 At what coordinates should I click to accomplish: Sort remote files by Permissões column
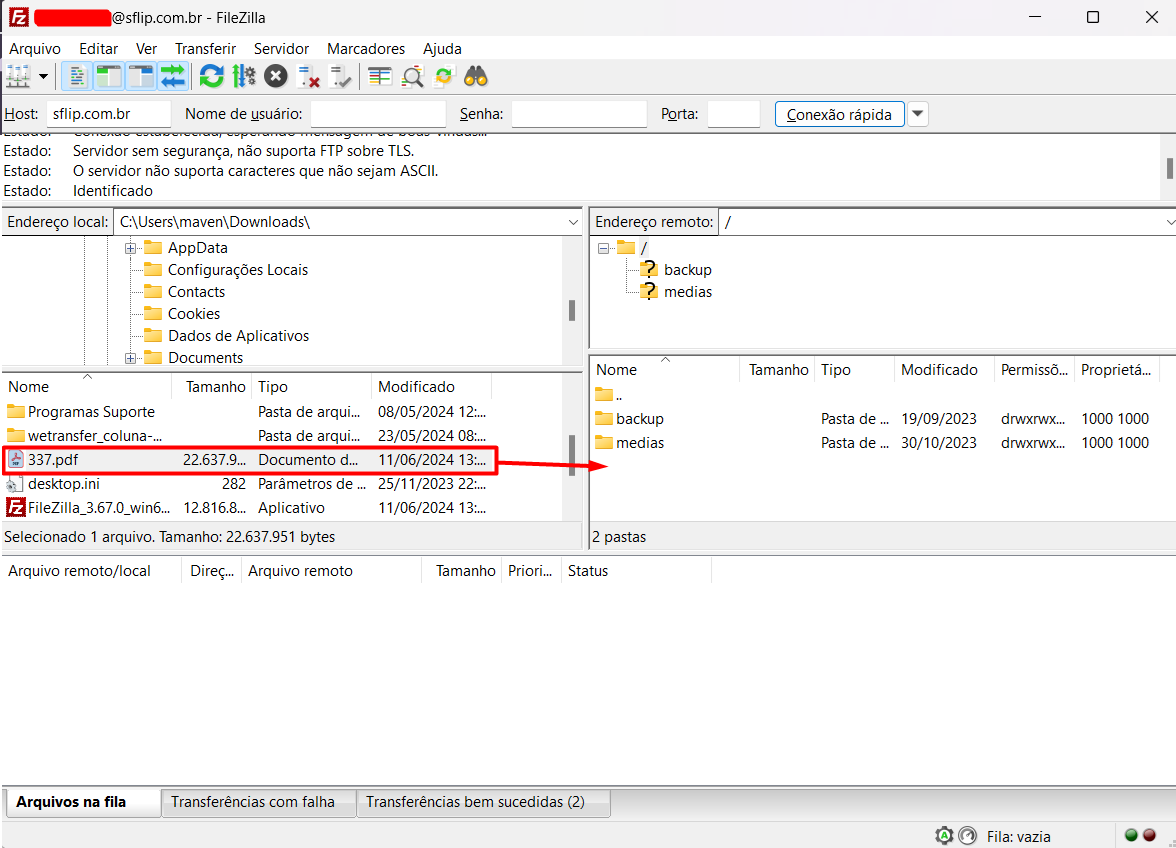(1034, 370)
